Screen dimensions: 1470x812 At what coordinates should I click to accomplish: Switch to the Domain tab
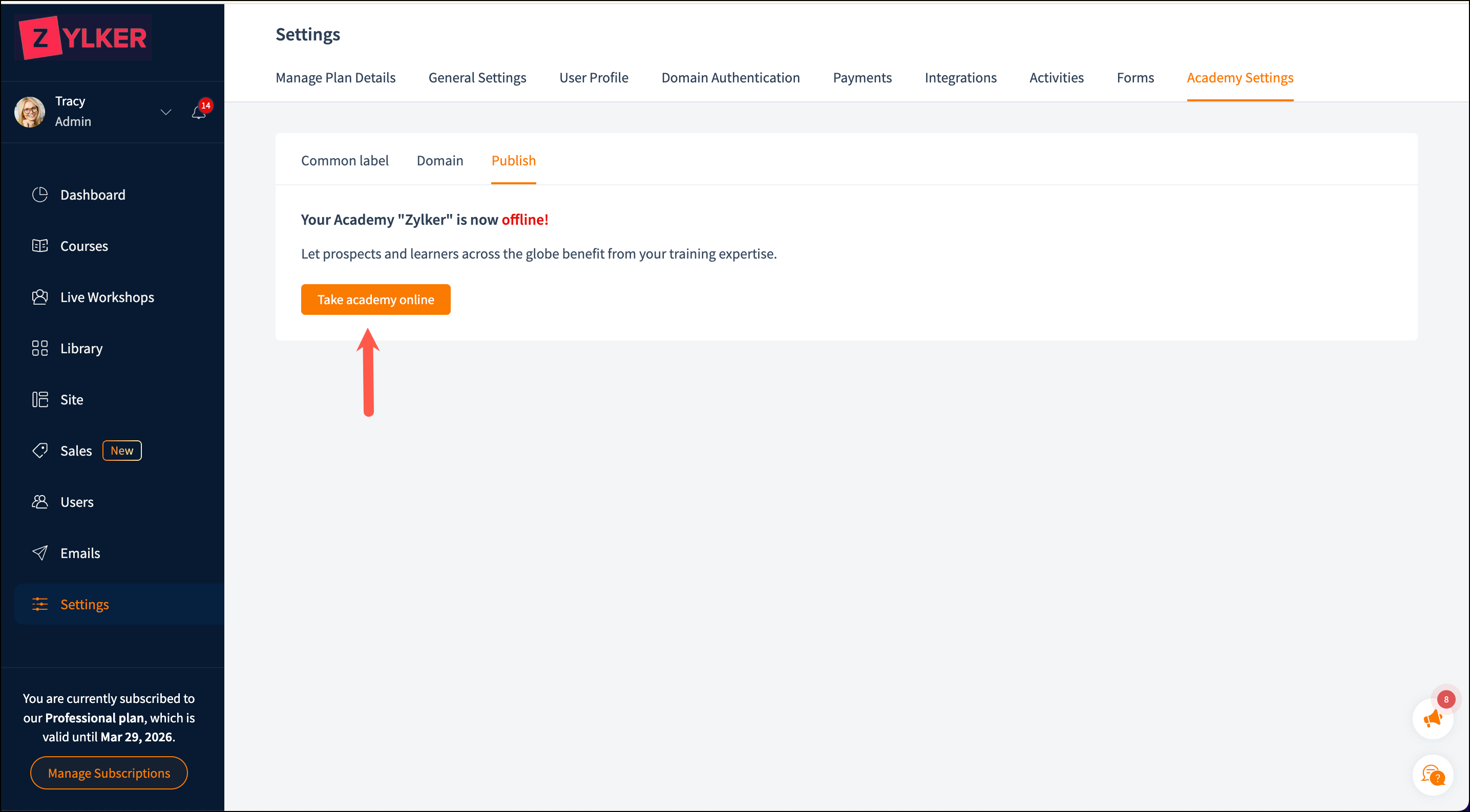pos(439,161)
